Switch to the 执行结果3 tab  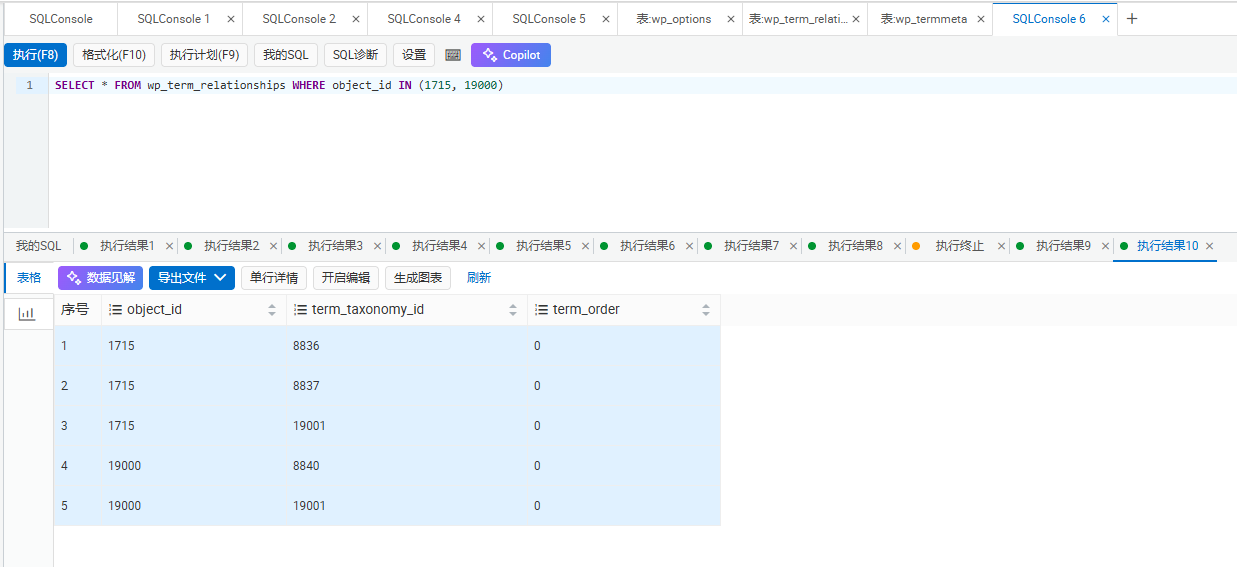pyautogui.click(x=335, y=246)
